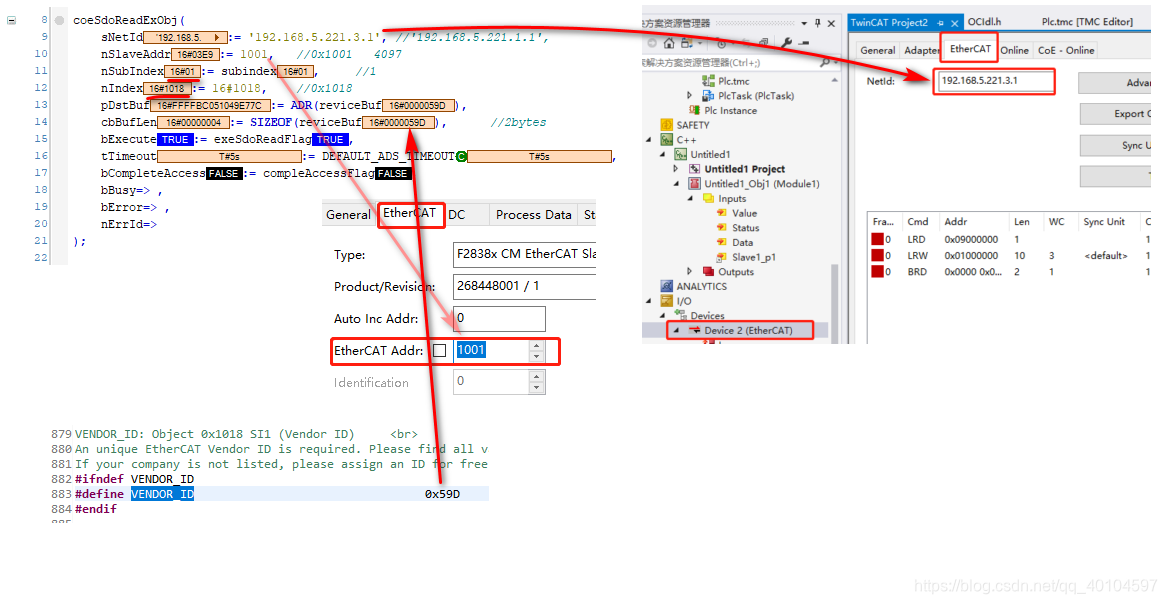The image size is (1167, 604).
Task: Click the Auto Inc Addr field
Action: pyautogui.click(x=499, y=318)
